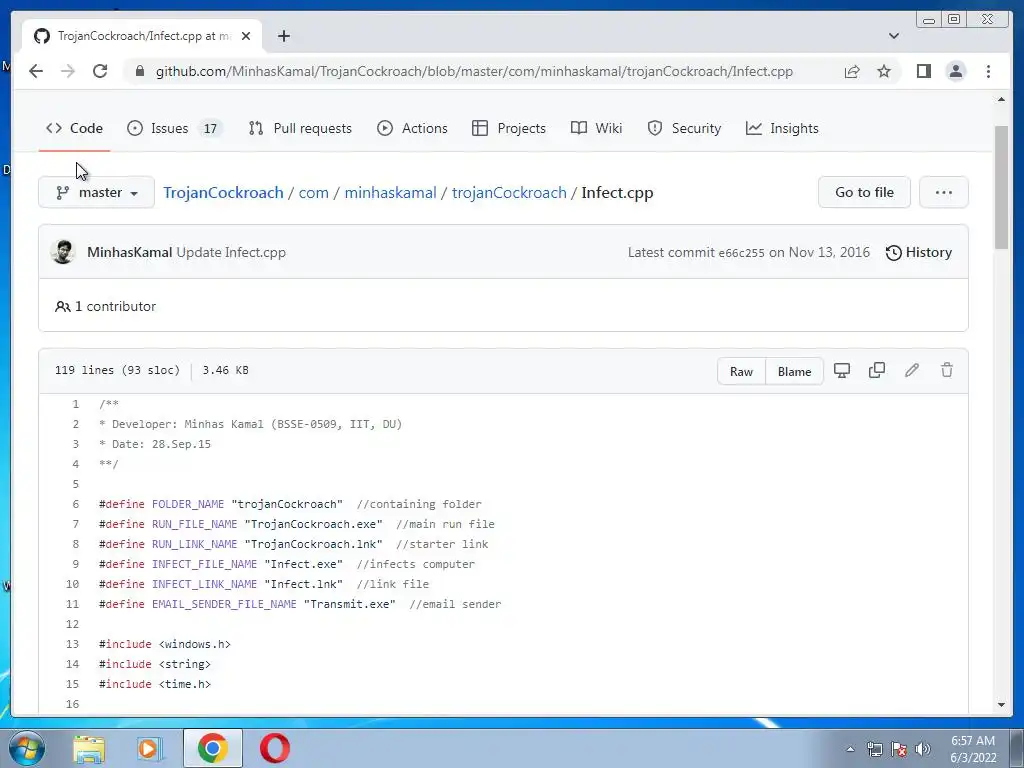Image resolution: width=1024 pixels, height=768 pixels.
Task: Open File Explorer from the taskbar
Action: pos(89,748)
